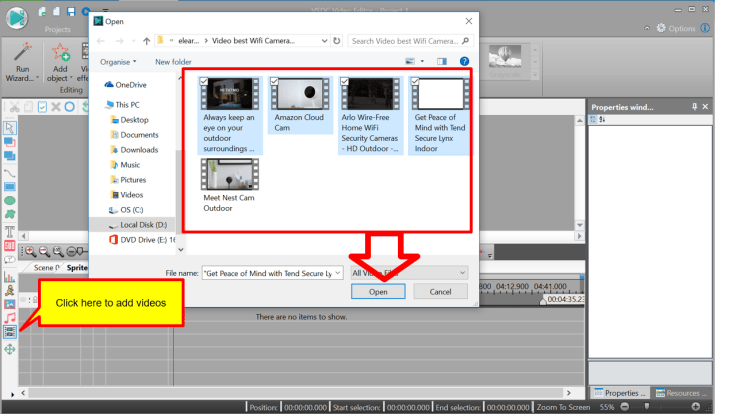Select the subtitle SUB tool
Viewport: 736px width, 414px height.
pyautogui.click(x=9, y=245)
